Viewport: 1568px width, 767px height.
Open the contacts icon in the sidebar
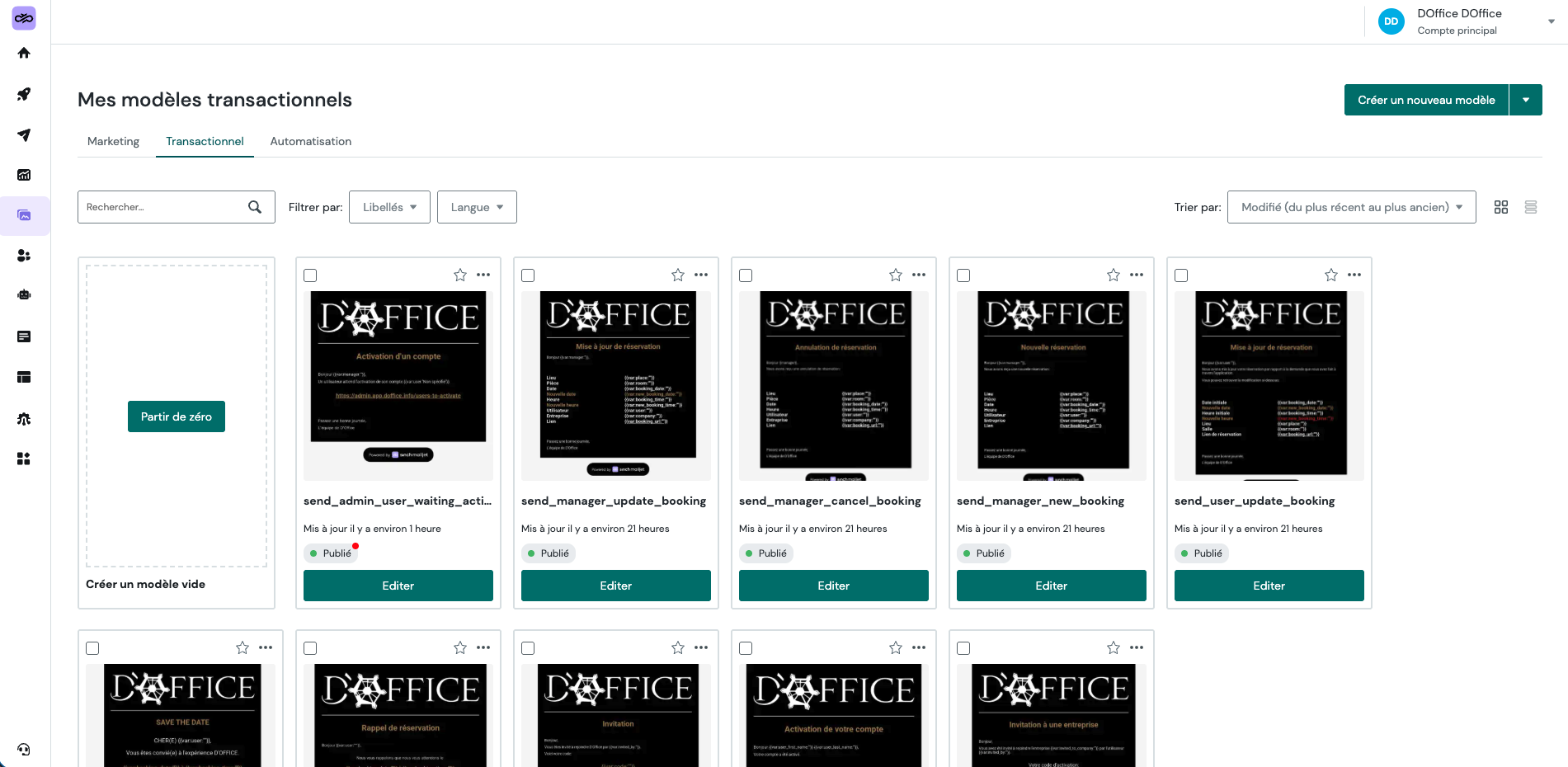click(x=24, y=256)
